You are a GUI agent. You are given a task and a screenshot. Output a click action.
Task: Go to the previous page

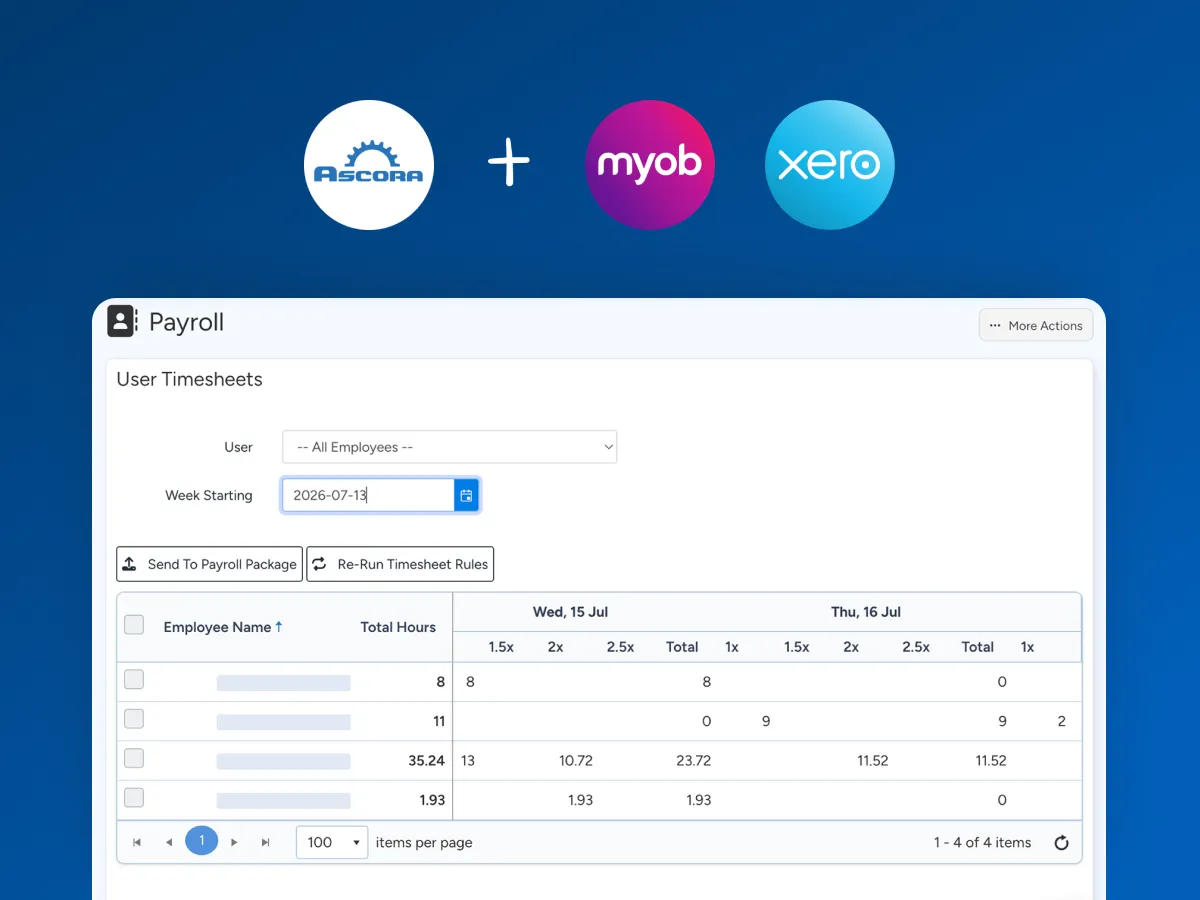point(169,842)
